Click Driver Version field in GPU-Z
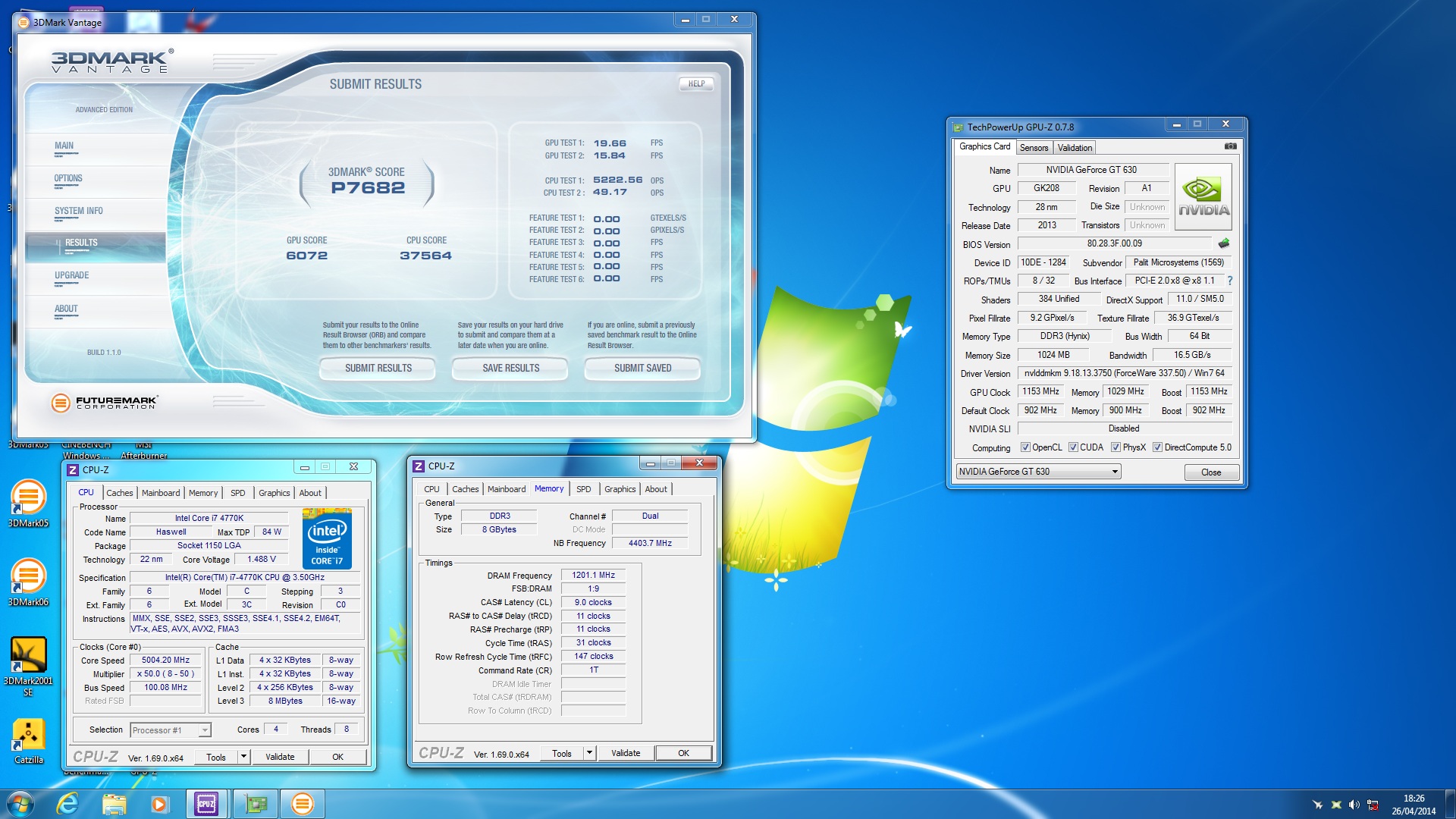The width and height of the screenshot is (1456, 819). [1124, 373]
